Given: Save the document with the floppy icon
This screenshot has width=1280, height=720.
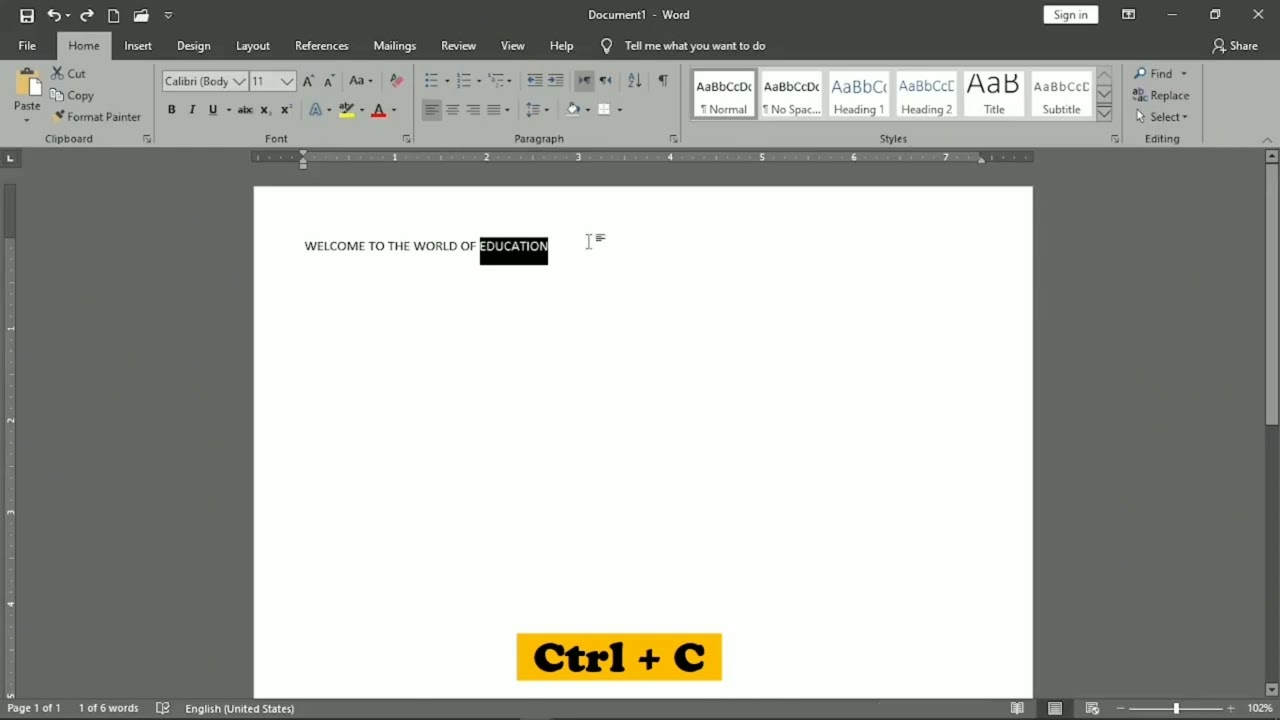Looking at the screenshot, I should tap(27, 15).
